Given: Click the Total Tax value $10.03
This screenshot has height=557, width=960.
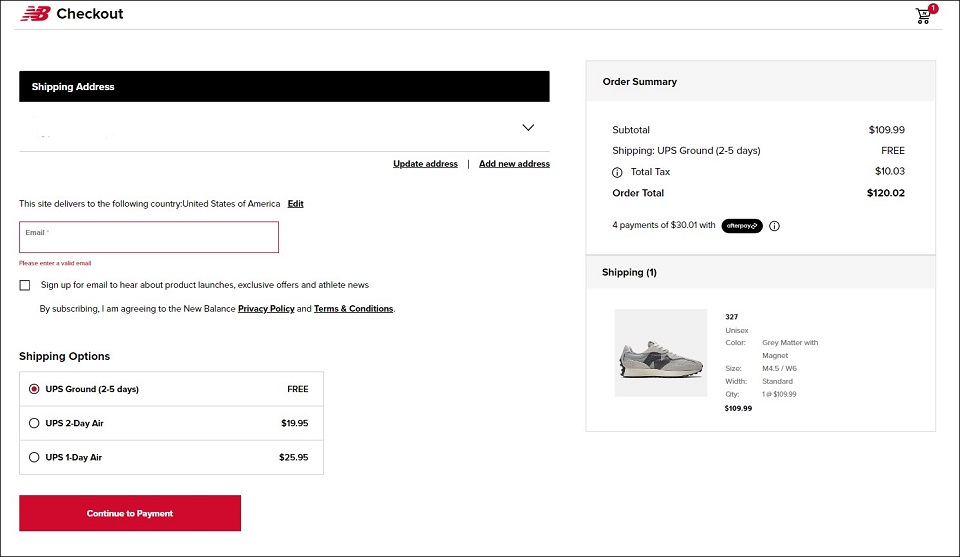Looking at the screenshot, I should 890,171.
